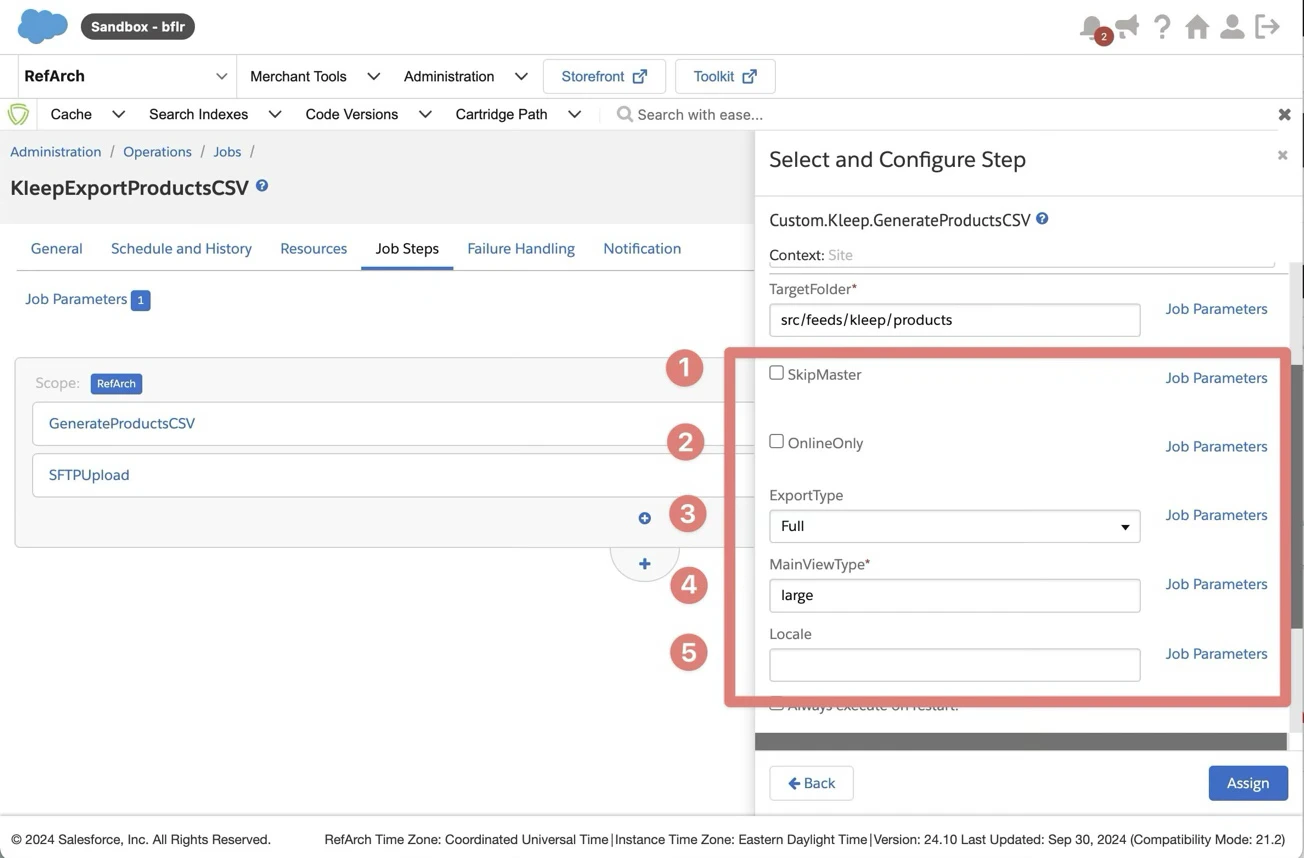Open the ExportType Full dropdown

pyautogui.click(x=954, y=526)
